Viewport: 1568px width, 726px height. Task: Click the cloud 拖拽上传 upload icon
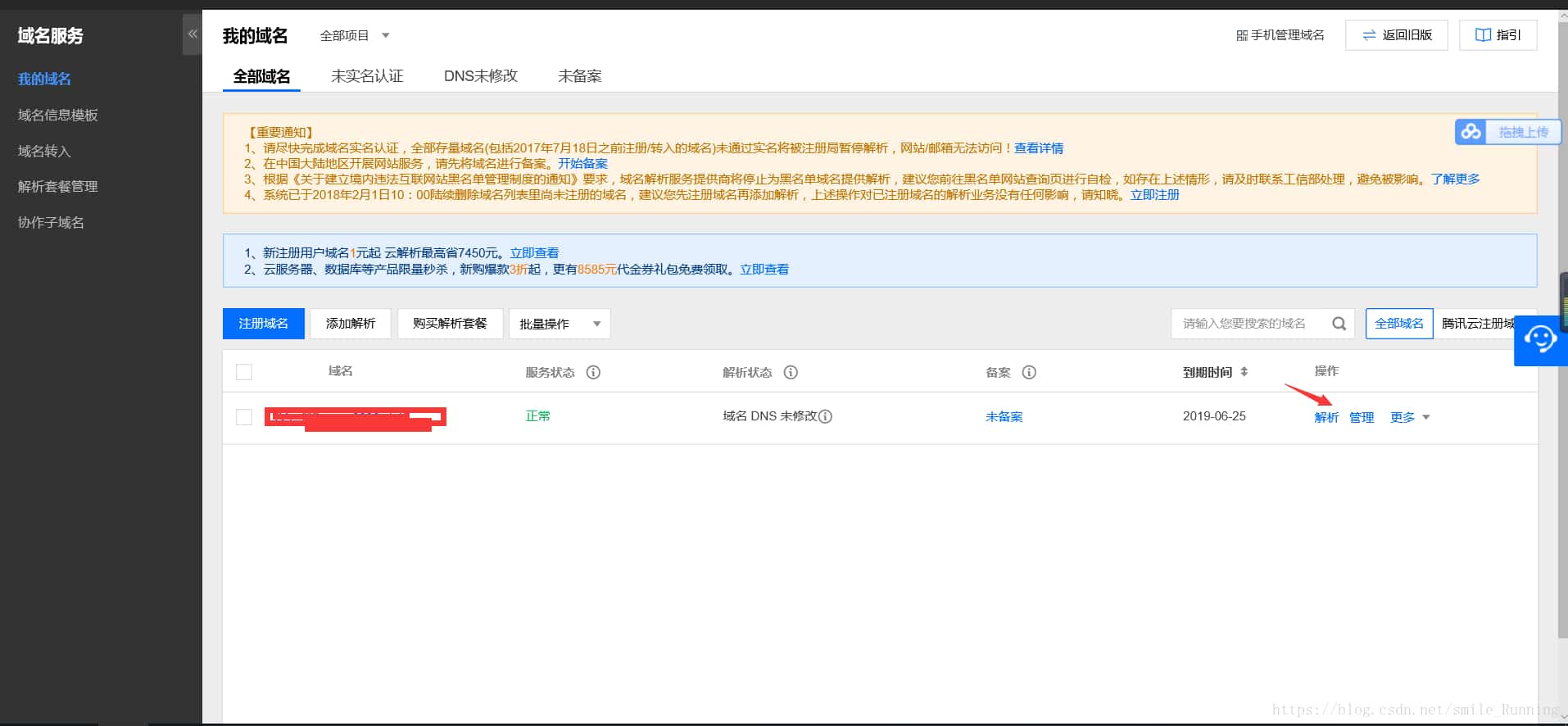pyautogui.click(x=1471, y=132)
